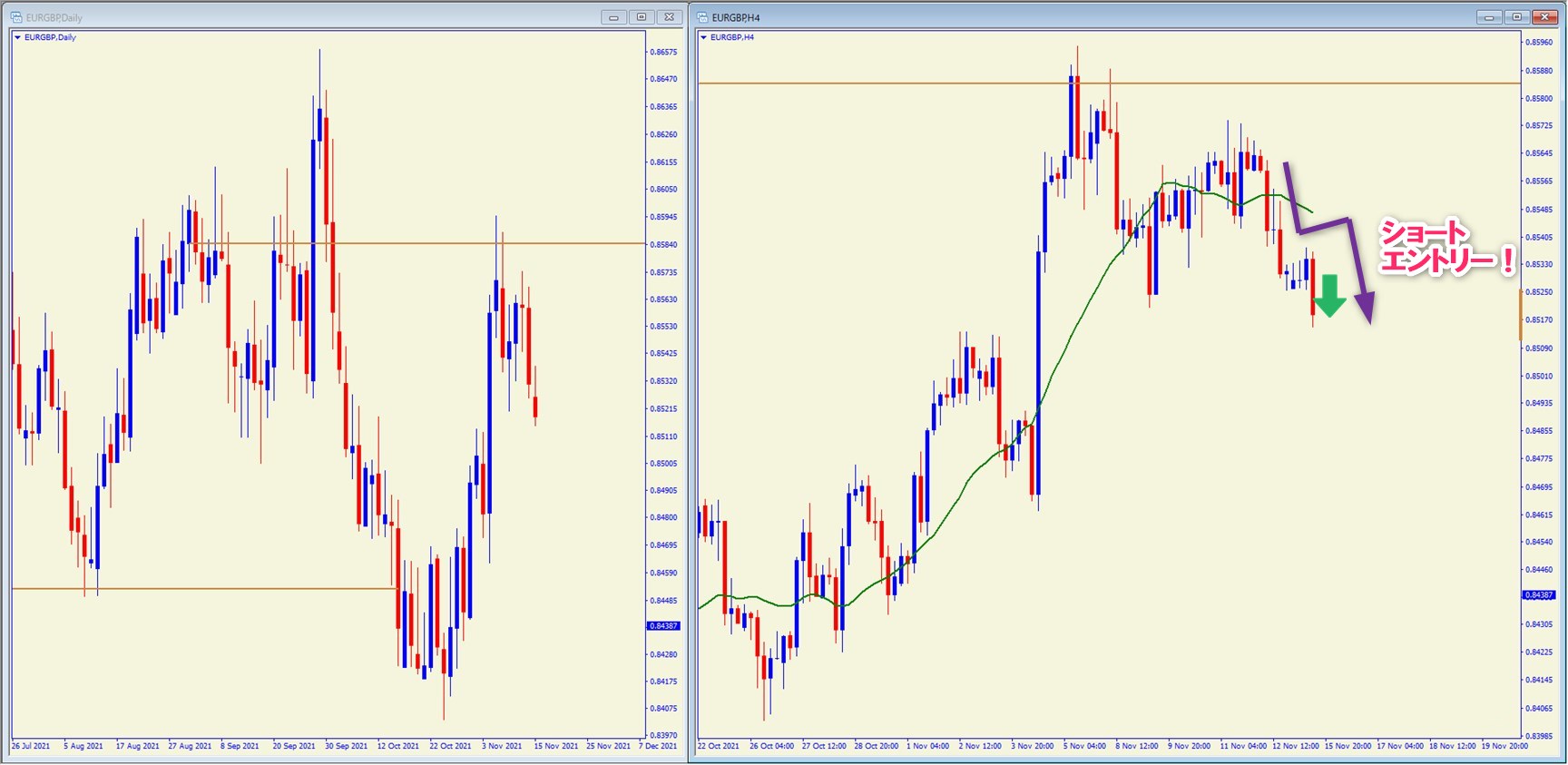This screenshot has height=765, width=1568.
Task: Click the EURGBP,H4 label inside the chart
Action: (x=732, y=37)
